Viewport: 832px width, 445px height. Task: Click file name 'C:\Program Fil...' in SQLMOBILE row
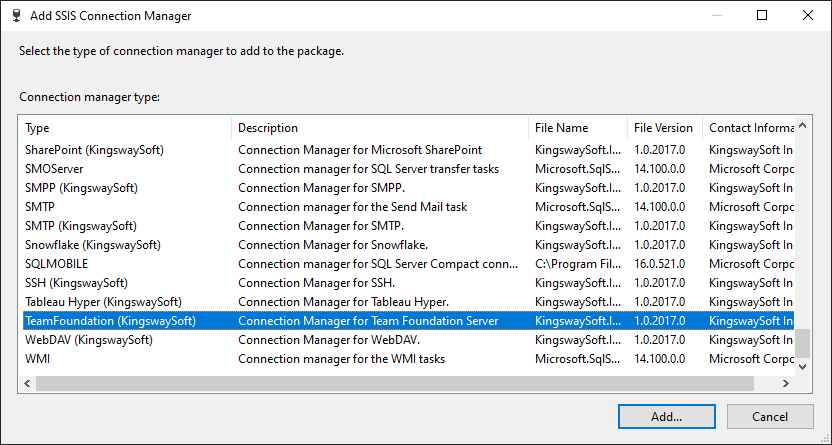tap(577, 264)
